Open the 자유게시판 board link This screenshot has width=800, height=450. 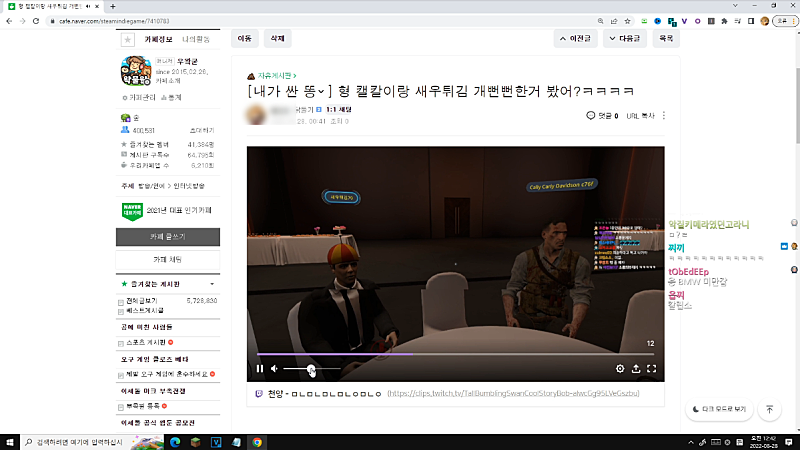[x=277, y=76]
